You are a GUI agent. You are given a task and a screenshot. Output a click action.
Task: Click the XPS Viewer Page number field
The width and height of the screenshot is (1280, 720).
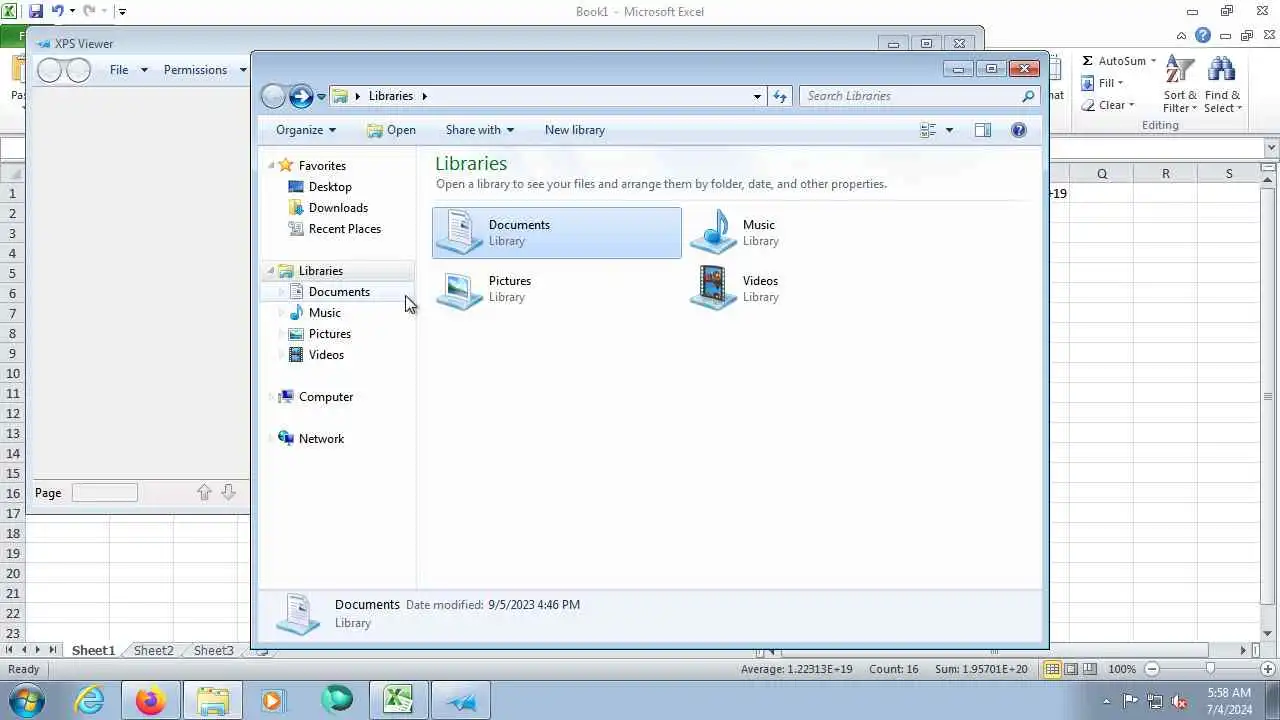tap(105, 492)
